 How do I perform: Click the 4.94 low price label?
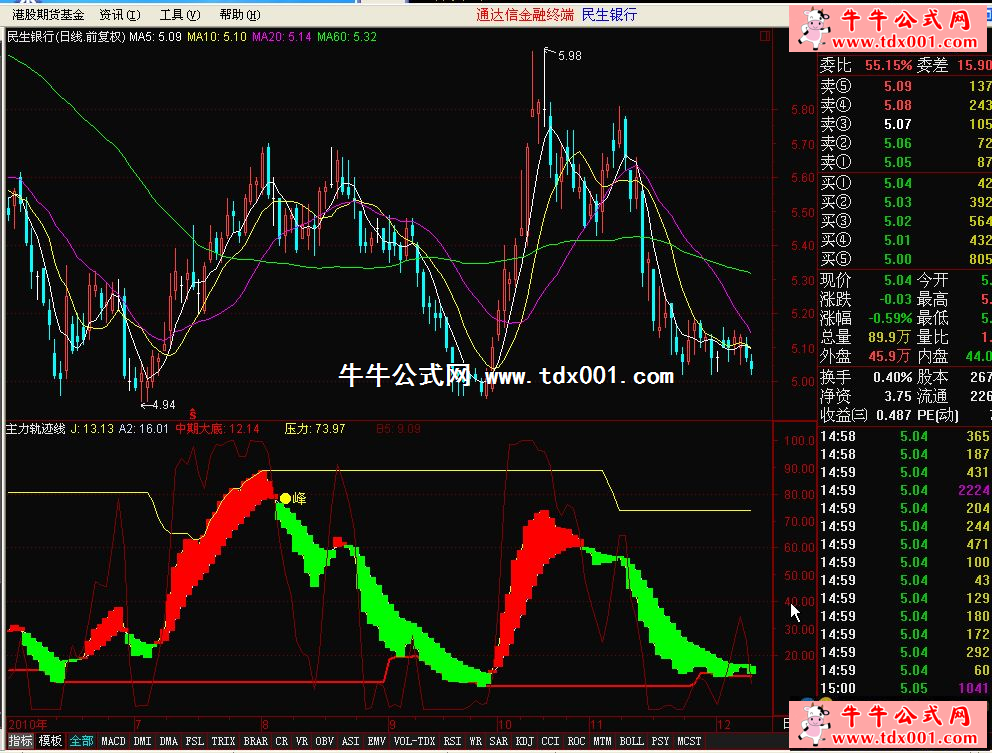pos(163,405)
